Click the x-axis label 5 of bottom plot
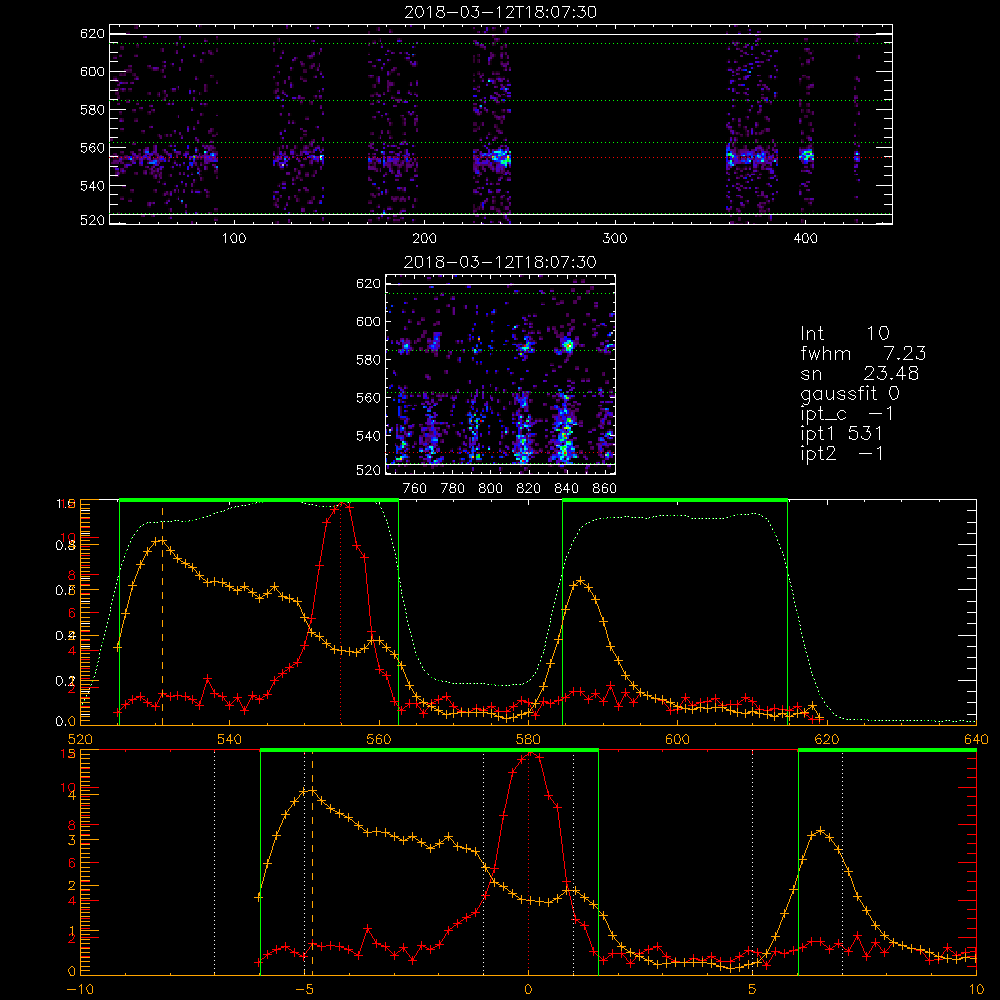The image size is (1000, 1000). click(x=753, y=989)
